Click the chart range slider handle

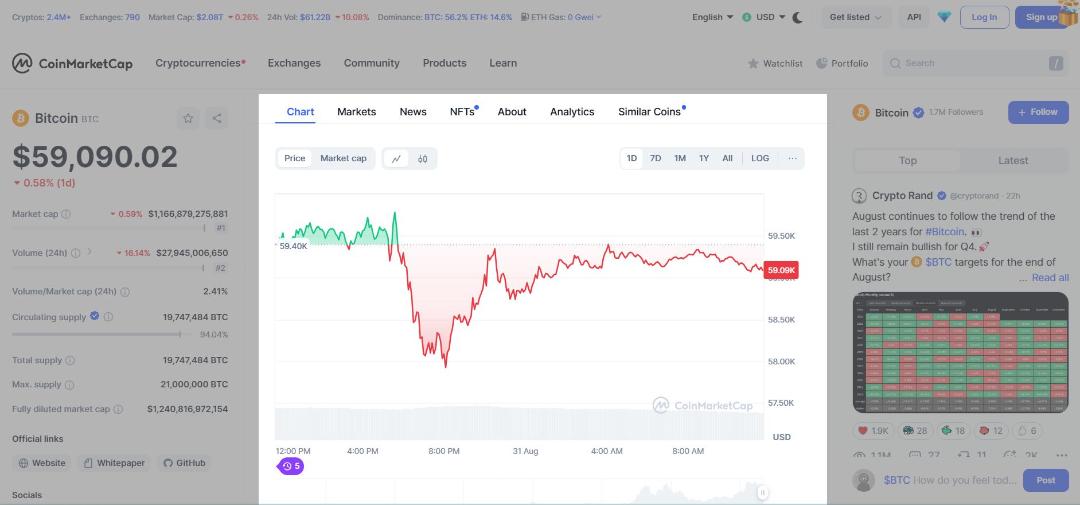762,493
